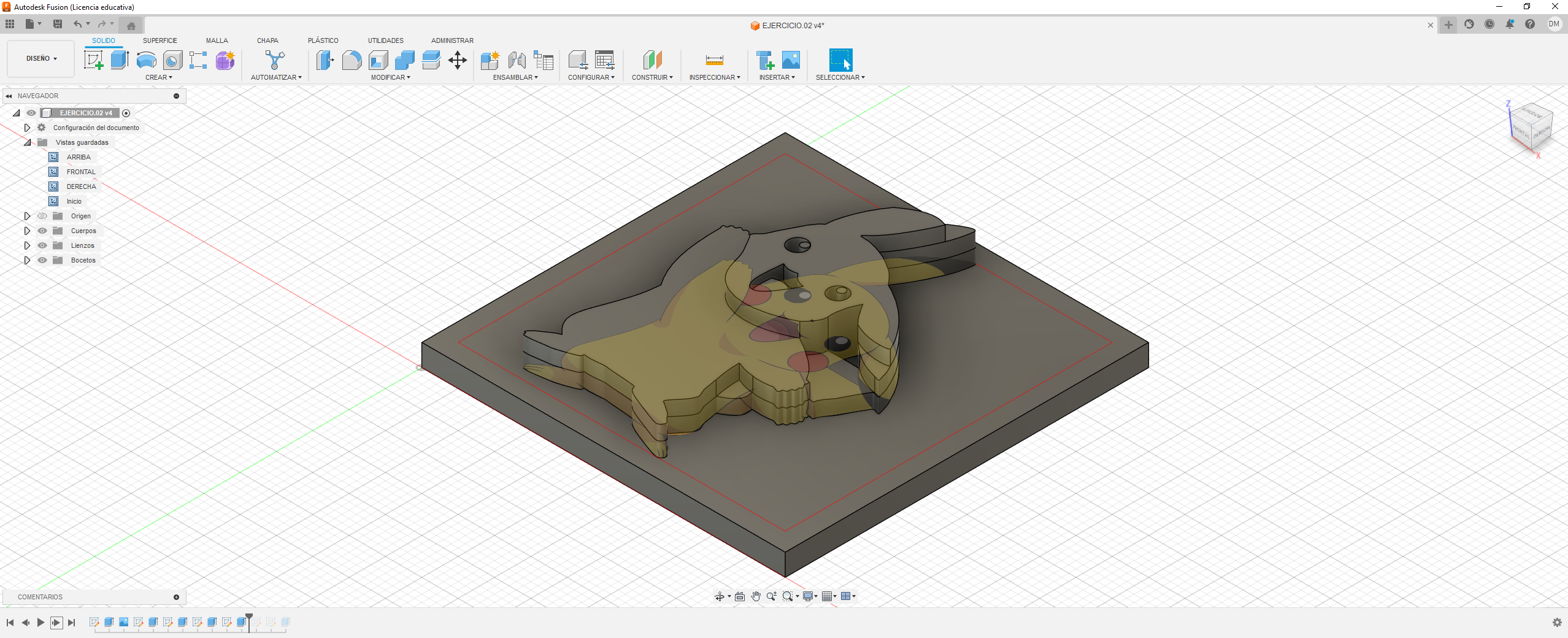
Task: Select the Shell tool
Action: click(378, 60)
